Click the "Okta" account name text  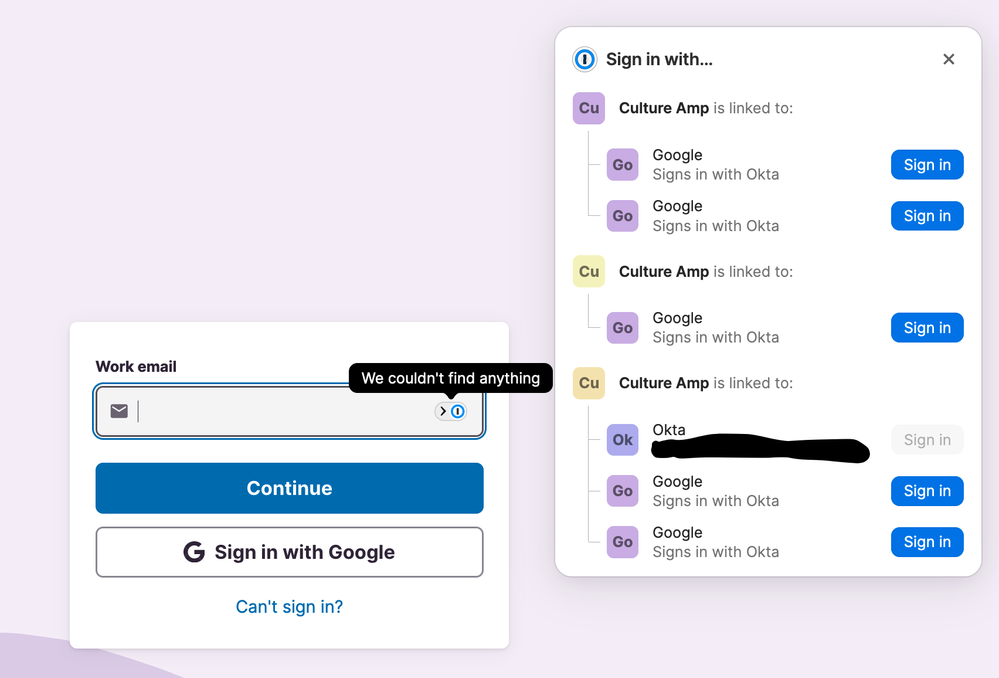669,430
